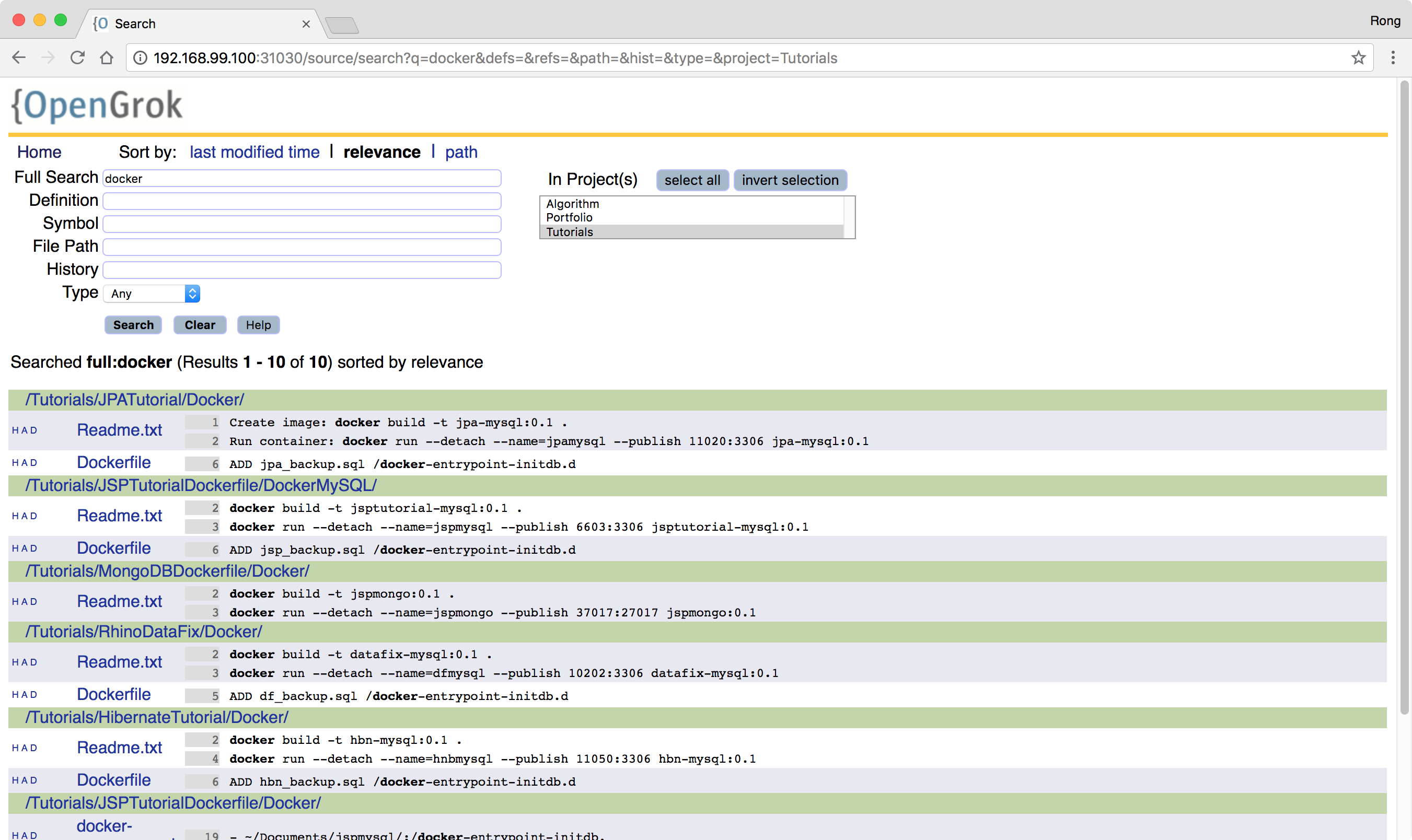Click select all projects button
Screen dimensions: 1412x840
click(692, 180)
